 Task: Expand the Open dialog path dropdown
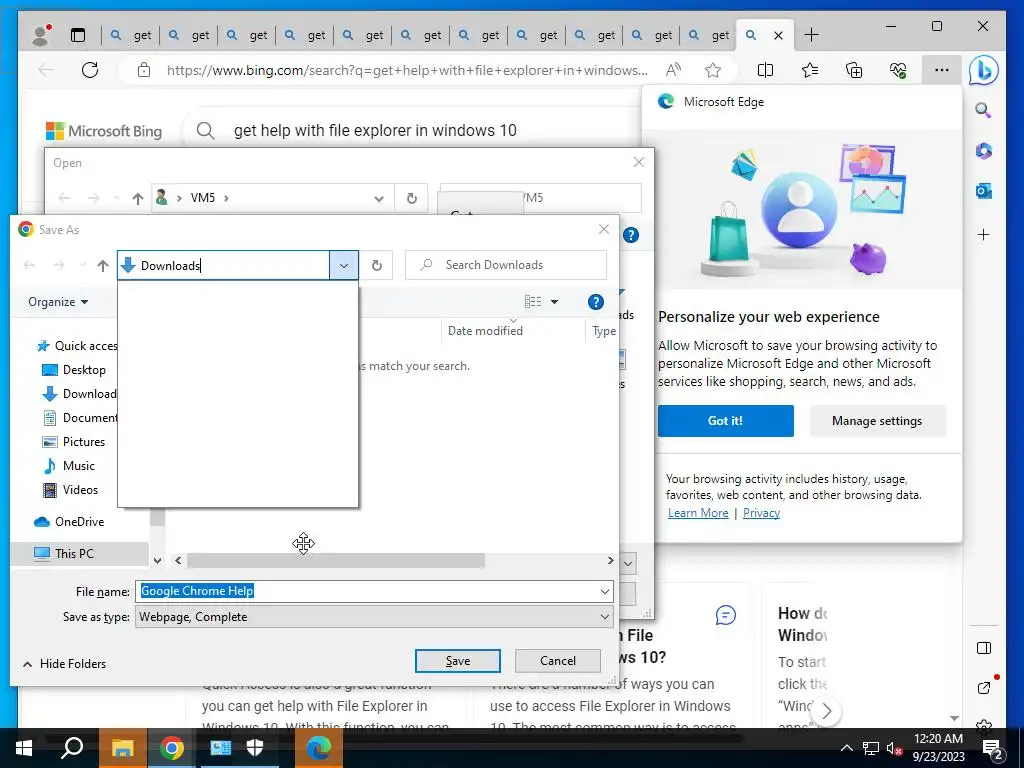(x=379, y=199)
